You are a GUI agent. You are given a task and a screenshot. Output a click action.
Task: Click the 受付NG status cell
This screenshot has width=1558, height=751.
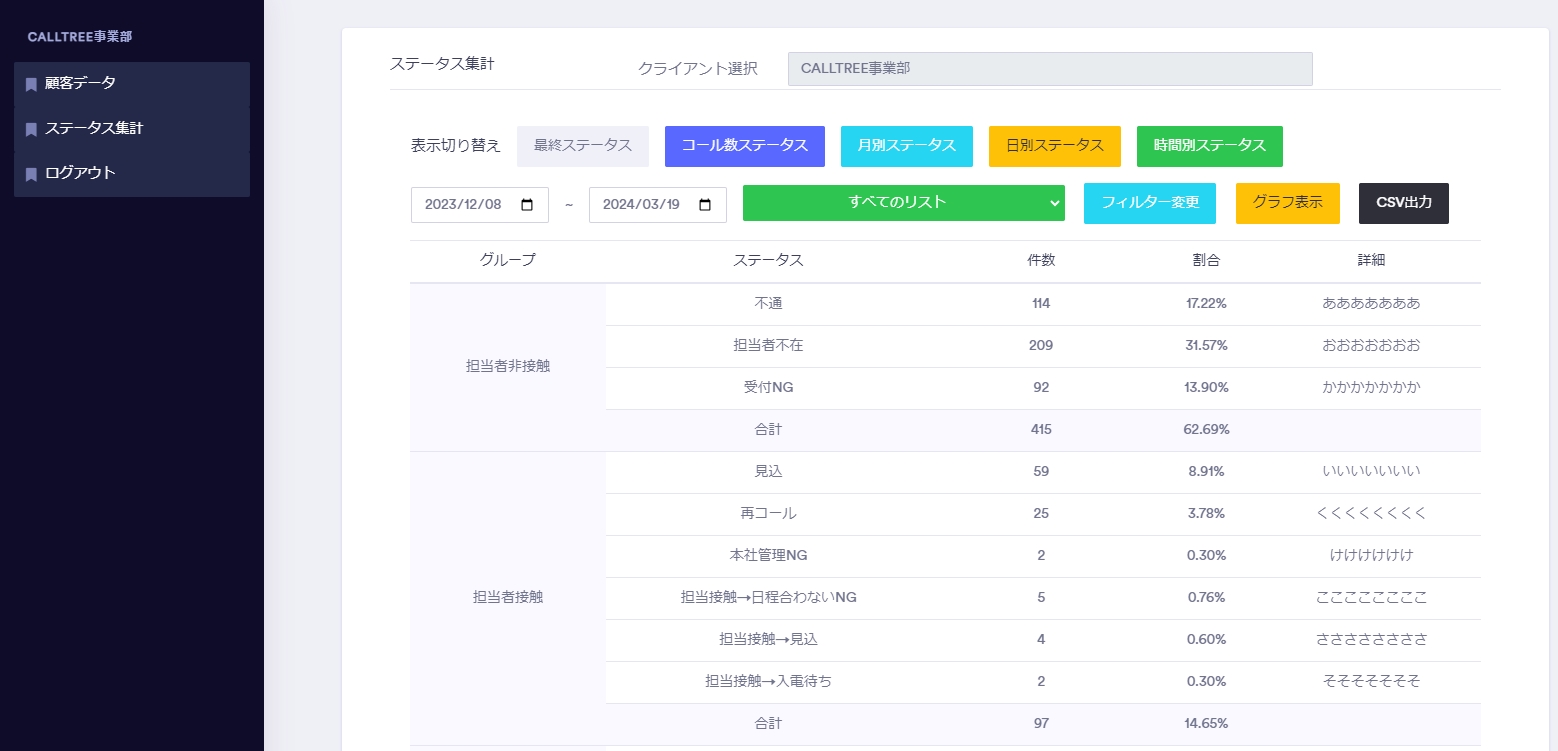768,388
